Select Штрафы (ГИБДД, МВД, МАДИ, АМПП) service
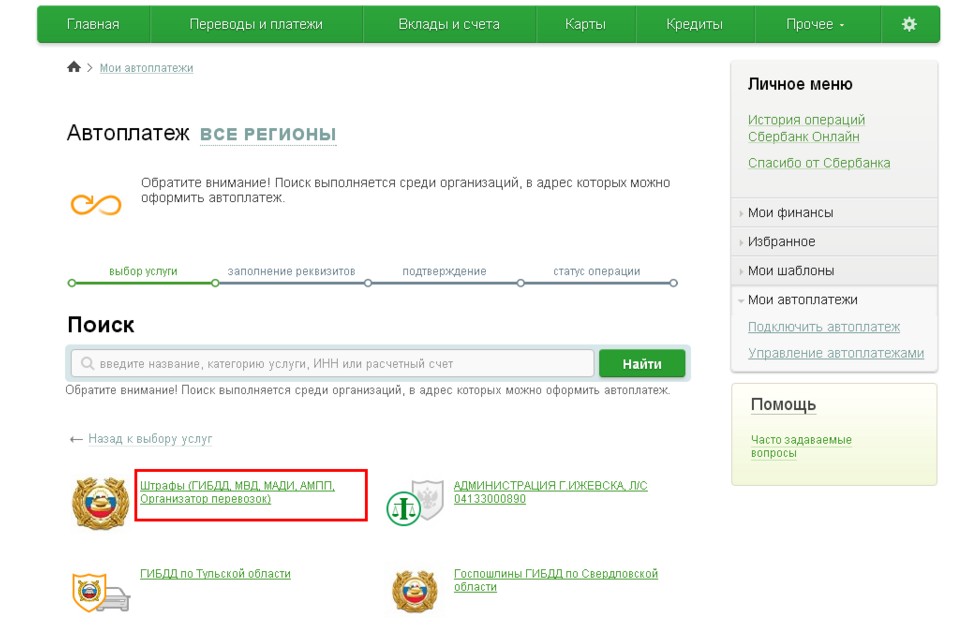This screenshot has height=644, width=956. pos(237,492)
